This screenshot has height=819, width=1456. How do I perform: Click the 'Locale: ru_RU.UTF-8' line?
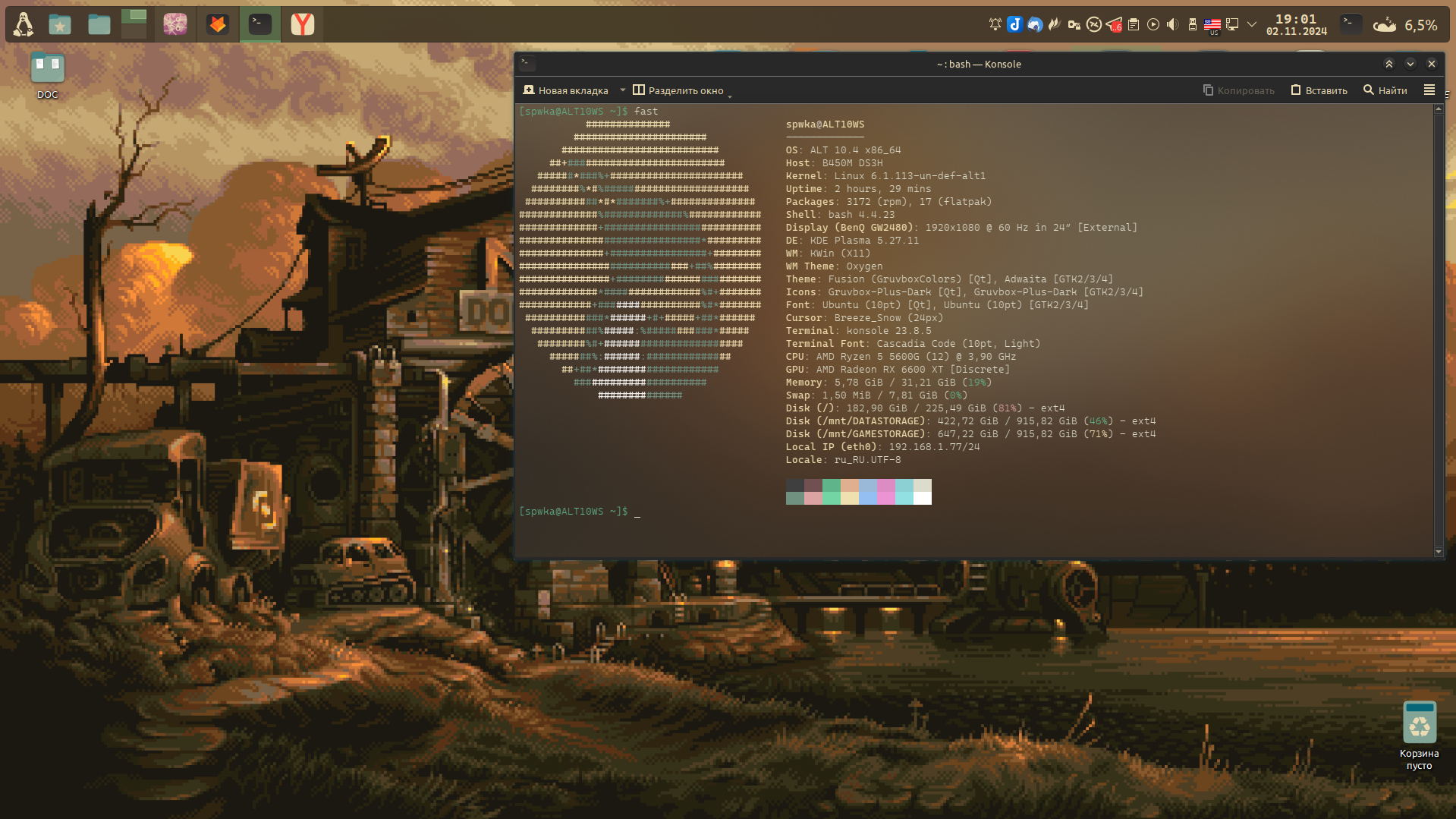[843, 460]
